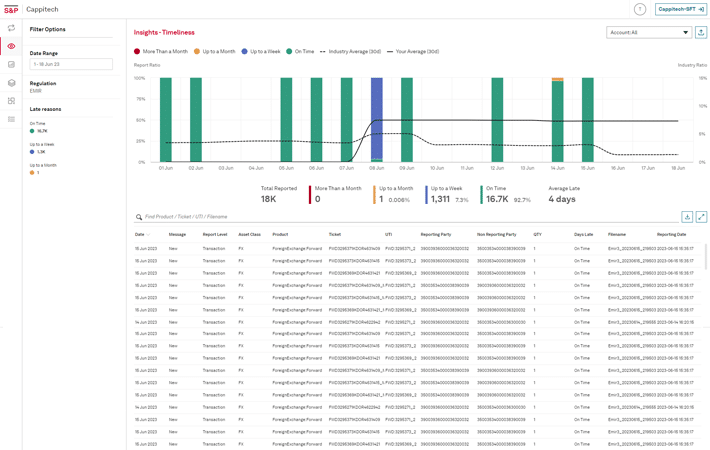Image resolution: width=710 pixels, height=450 pixels.
Task: Click the Regulation EMIR filter
Action: 43,87
